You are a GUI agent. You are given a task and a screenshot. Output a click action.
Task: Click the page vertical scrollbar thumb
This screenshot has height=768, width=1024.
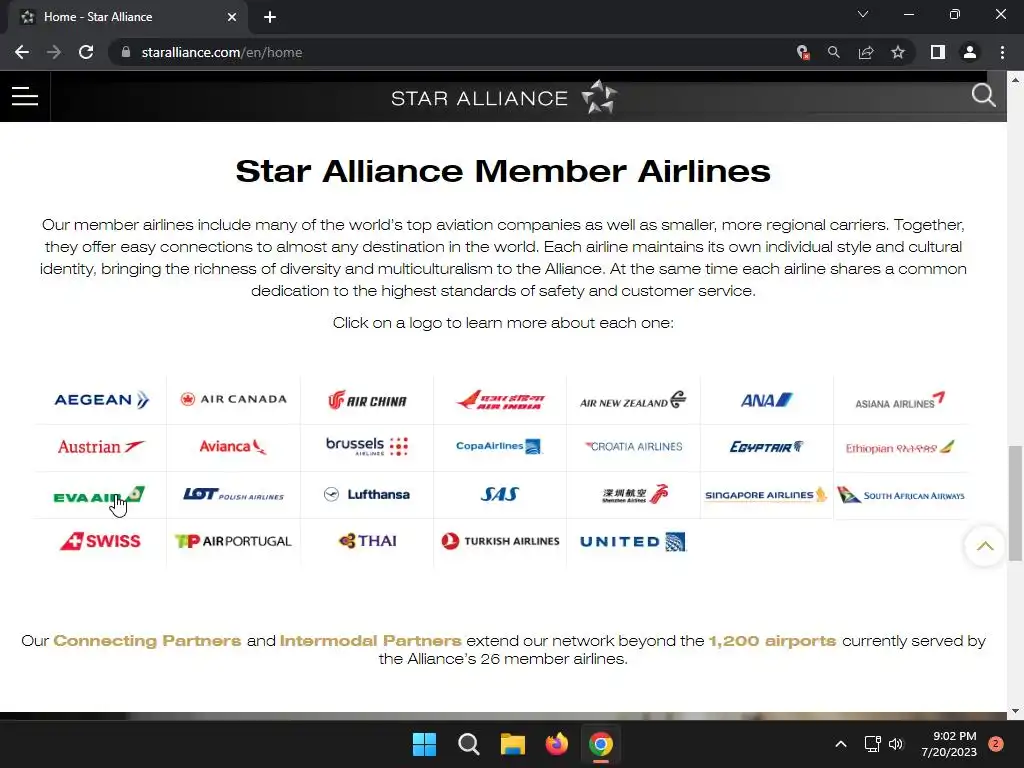pyautogui.click(x=1015, y=504)
